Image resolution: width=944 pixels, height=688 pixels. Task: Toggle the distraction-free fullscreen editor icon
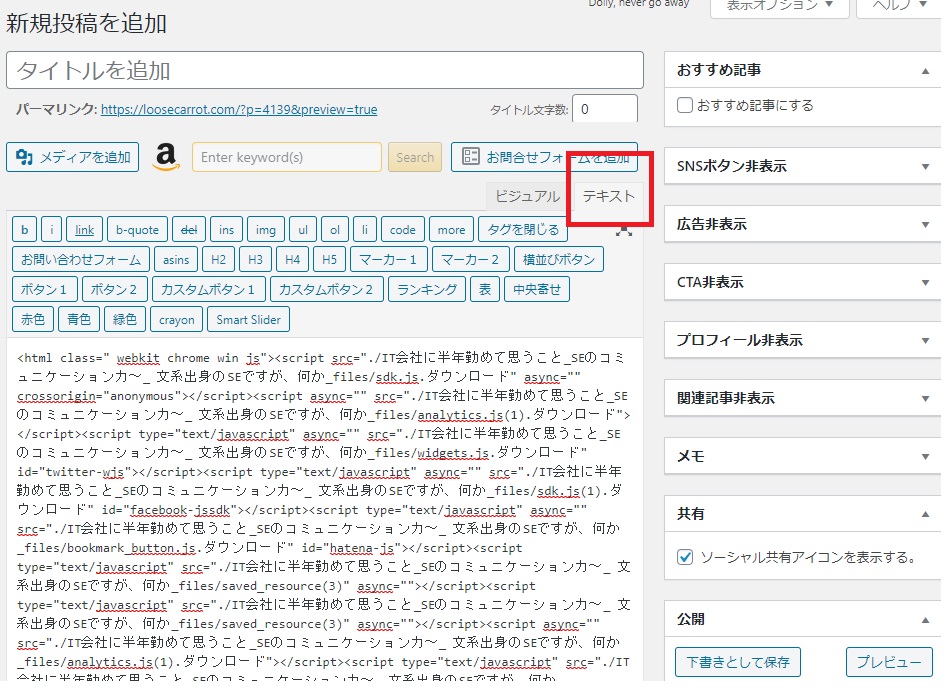pyautogui.click(x=624, y=231)
